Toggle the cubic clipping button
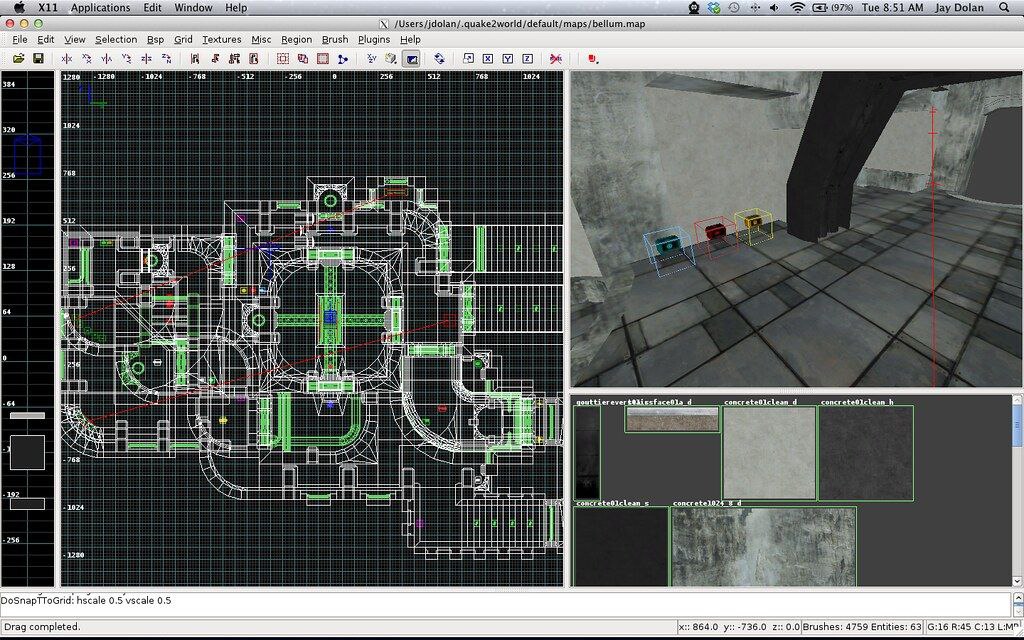Viewport: 1024px width, 640px height. point(411,59)
